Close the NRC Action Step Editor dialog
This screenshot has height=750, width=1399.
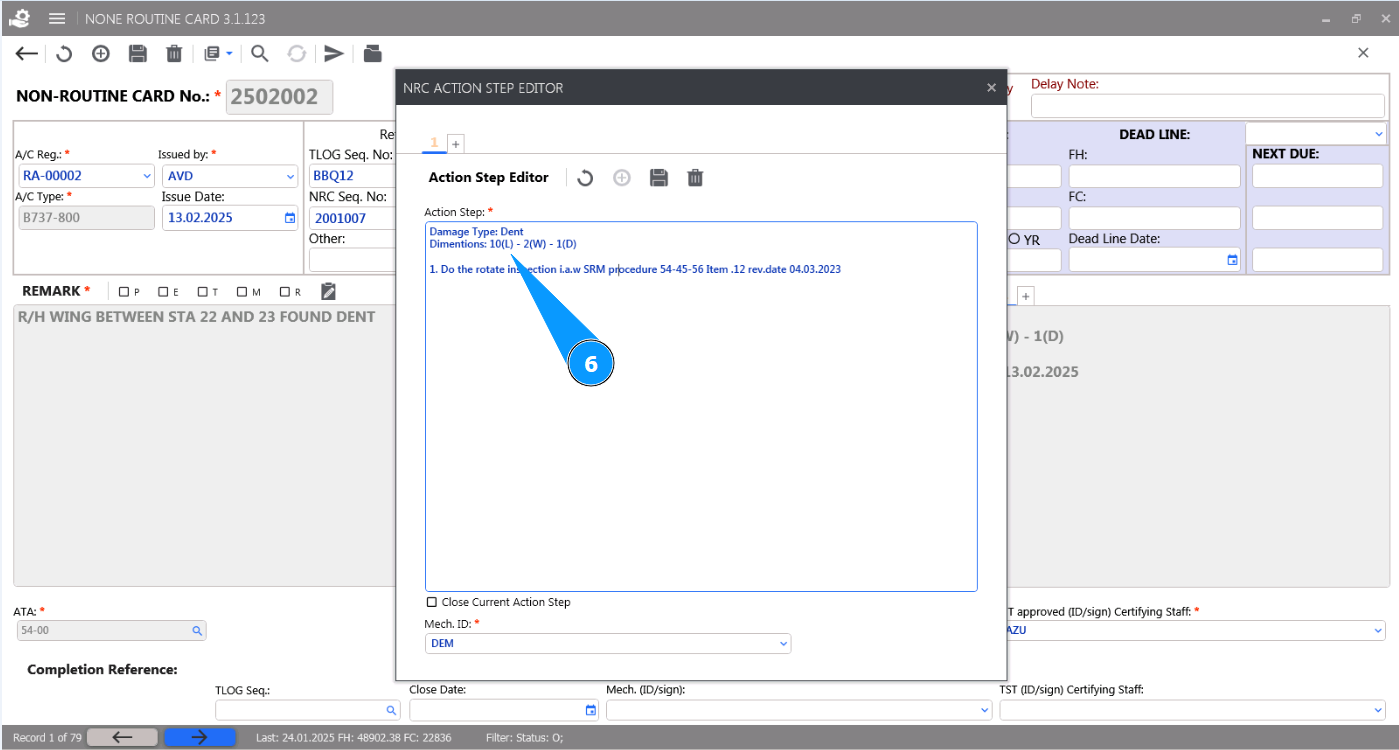click(992, 88)
